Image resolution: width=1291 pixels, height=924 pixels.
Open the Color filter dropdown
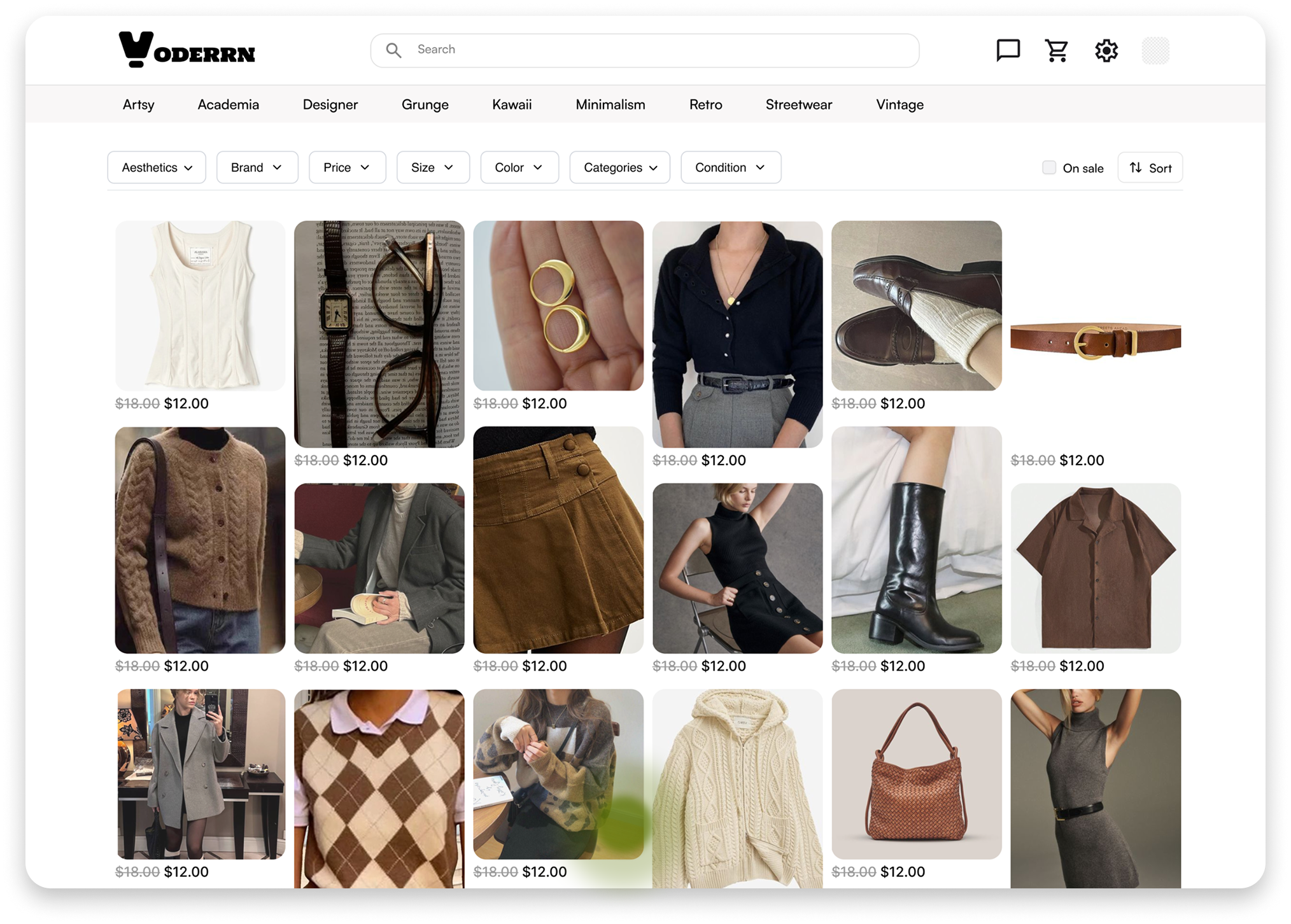tap(519, 167)
